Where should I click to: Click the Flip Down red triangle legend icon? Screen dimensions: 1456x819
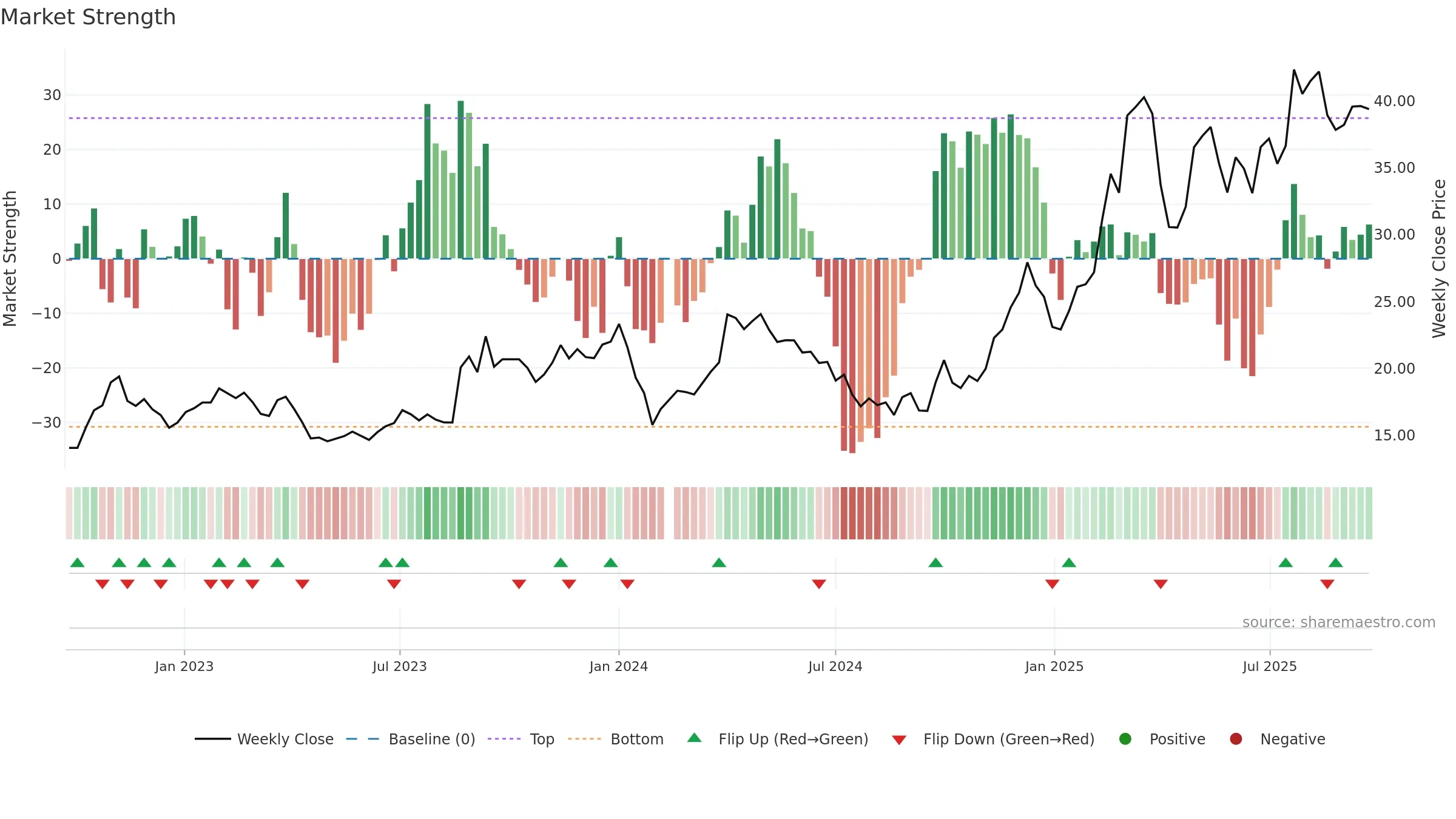tap(899, 740)
